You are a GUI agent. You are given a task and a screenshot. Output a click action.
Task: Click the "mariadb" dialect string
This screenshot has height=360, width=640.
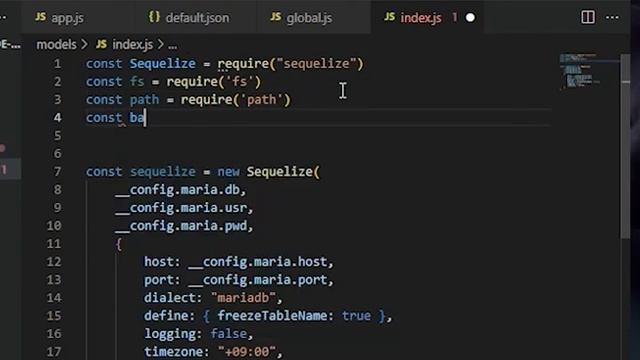(243, 298)
